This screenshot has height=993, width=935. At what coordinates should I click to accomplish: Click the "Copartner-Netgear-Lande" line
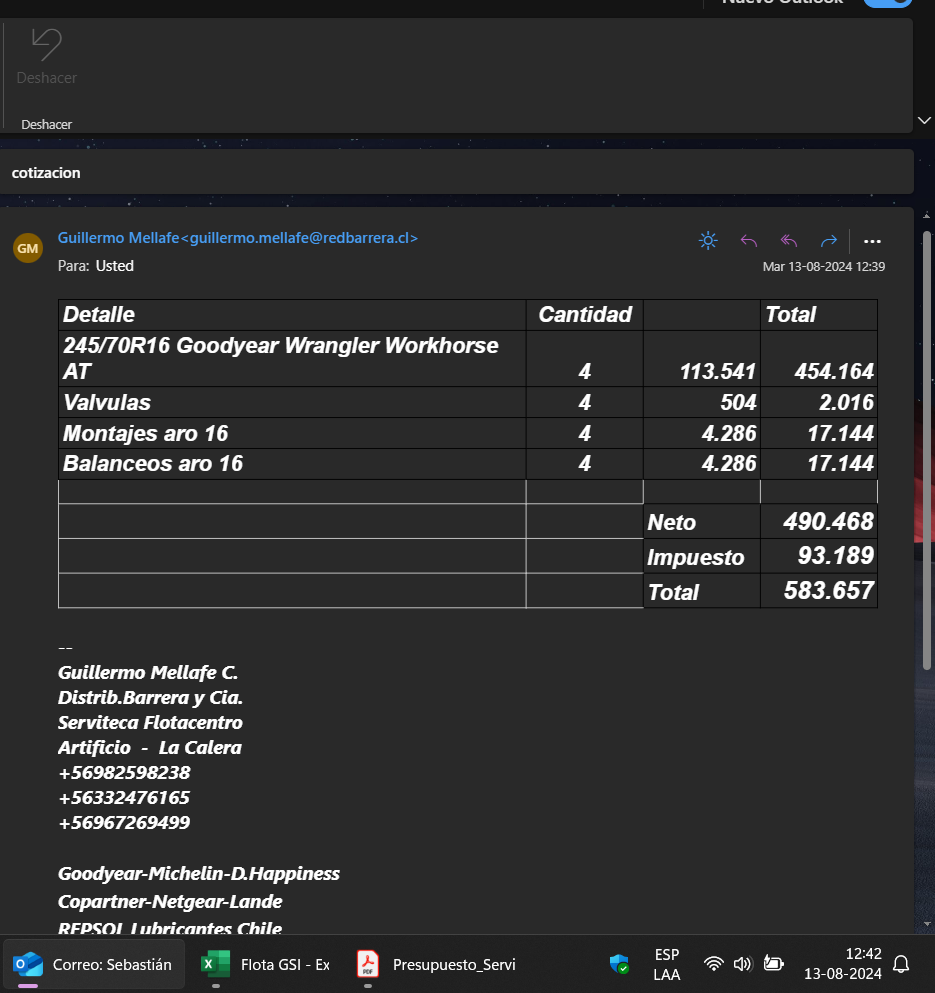(170, 902)
